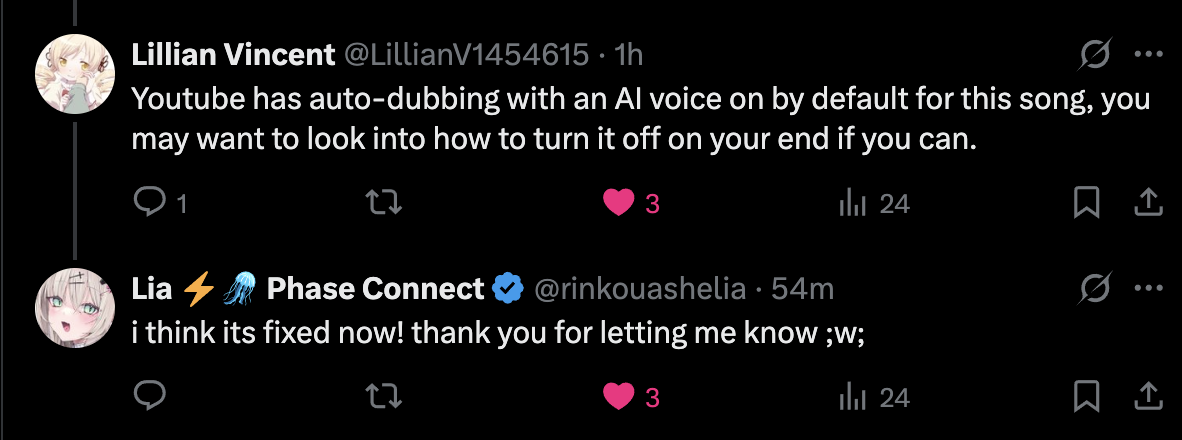Open Grok explain icon on Lia's tweet
The image size is (1182, 440).
point(1095,289)
